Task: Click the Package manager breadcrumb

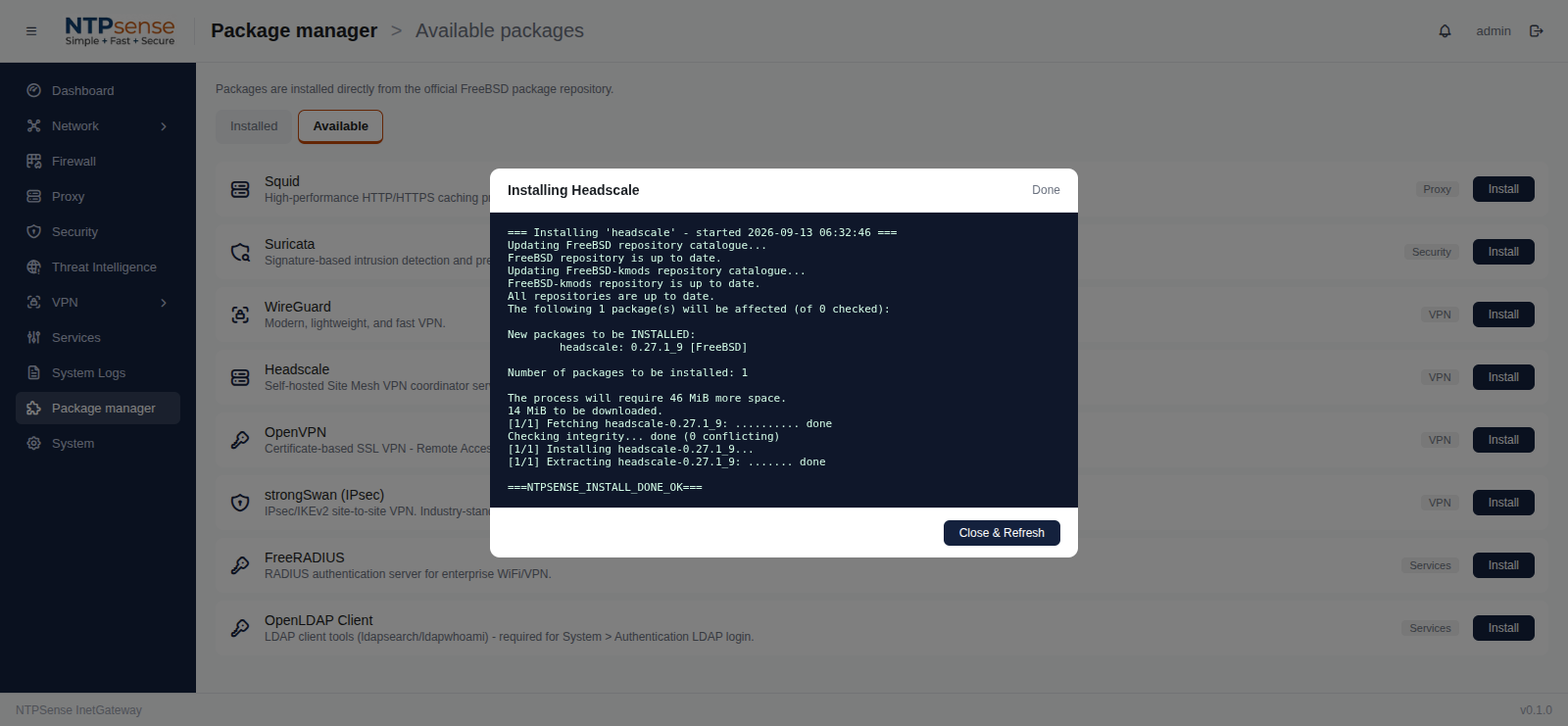Action: click(x=294, y=30)
